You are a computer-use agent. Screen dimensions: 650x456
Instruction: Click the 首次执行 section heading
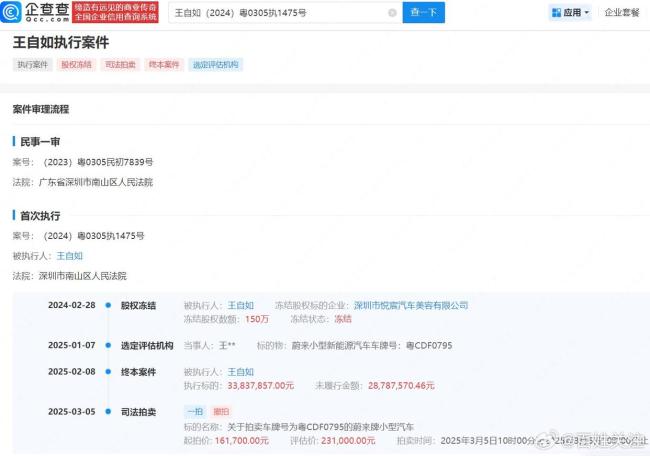click(x=40, y=216)
